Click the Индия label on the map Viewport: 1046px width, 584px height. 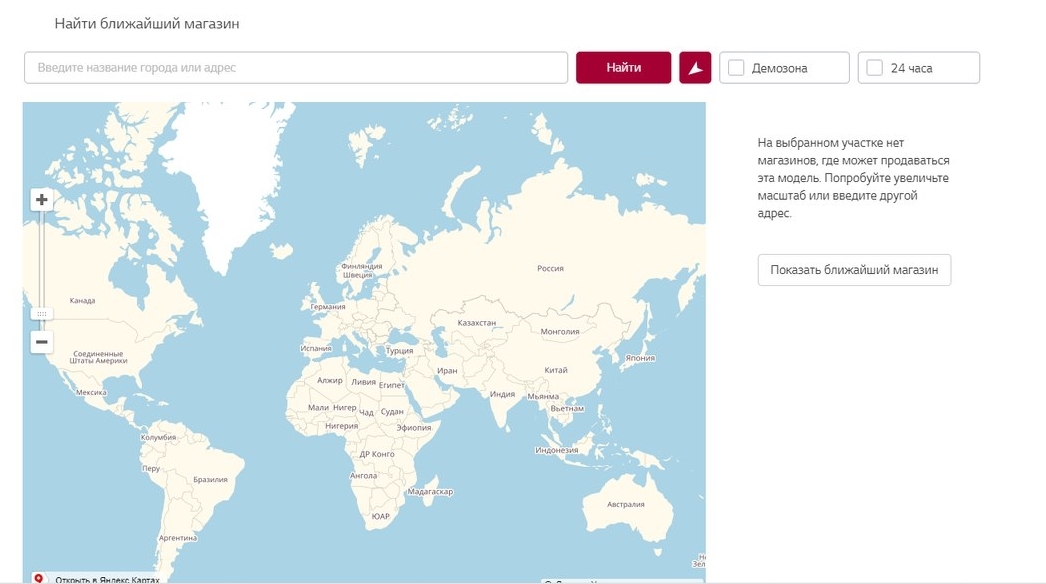pos(502,394)
